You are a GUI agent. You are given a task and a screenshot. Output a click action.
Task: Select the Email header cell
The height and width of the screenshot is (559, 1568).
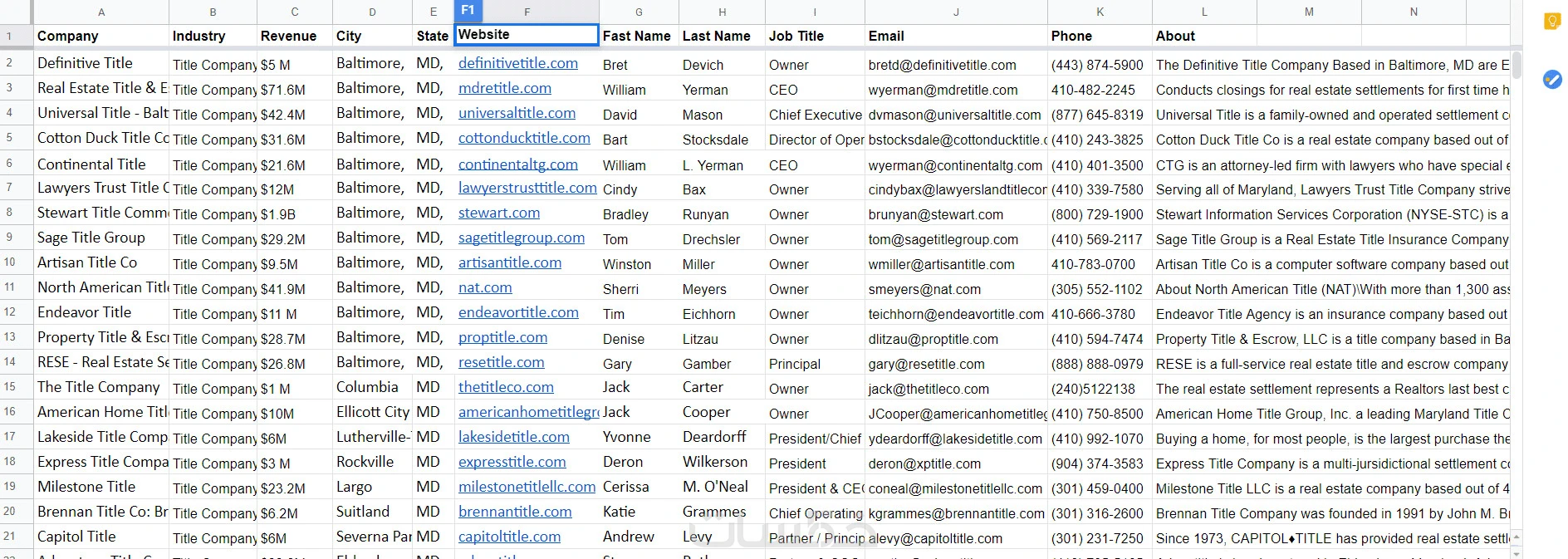click(956, 36)
